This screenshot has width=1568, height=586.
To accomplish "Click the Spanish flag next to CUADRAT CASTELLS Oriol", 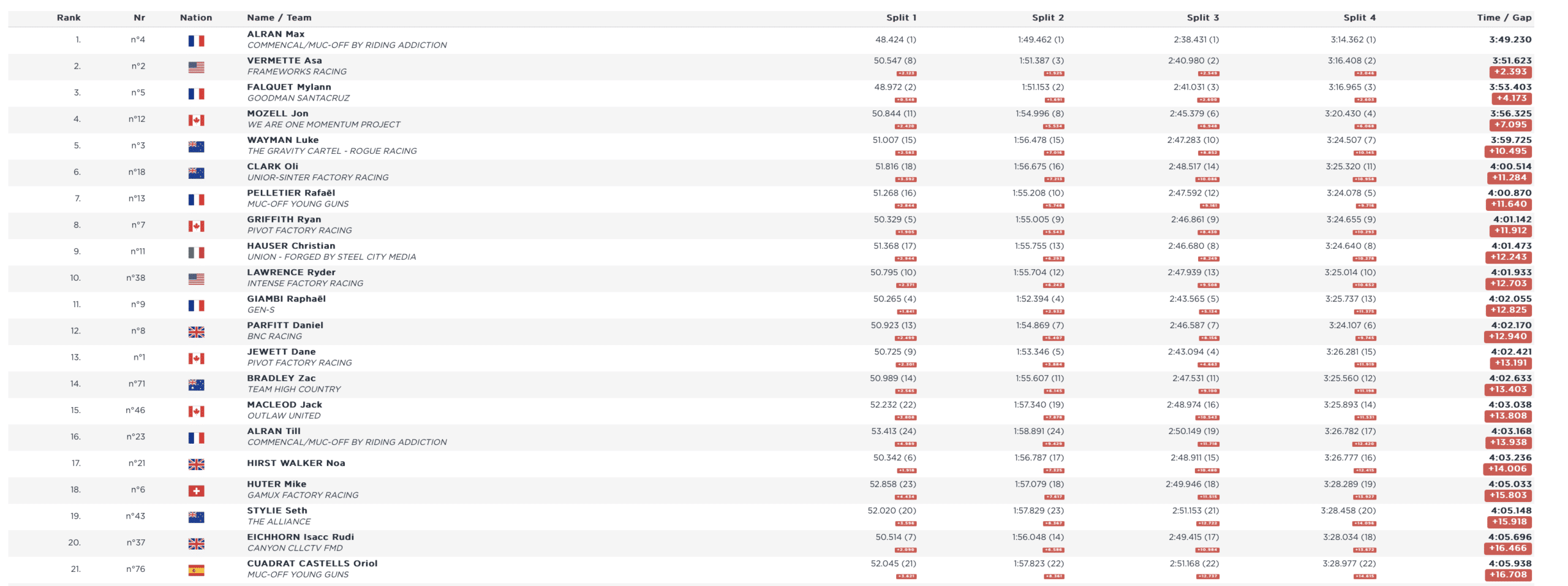I will pos(196,570).
